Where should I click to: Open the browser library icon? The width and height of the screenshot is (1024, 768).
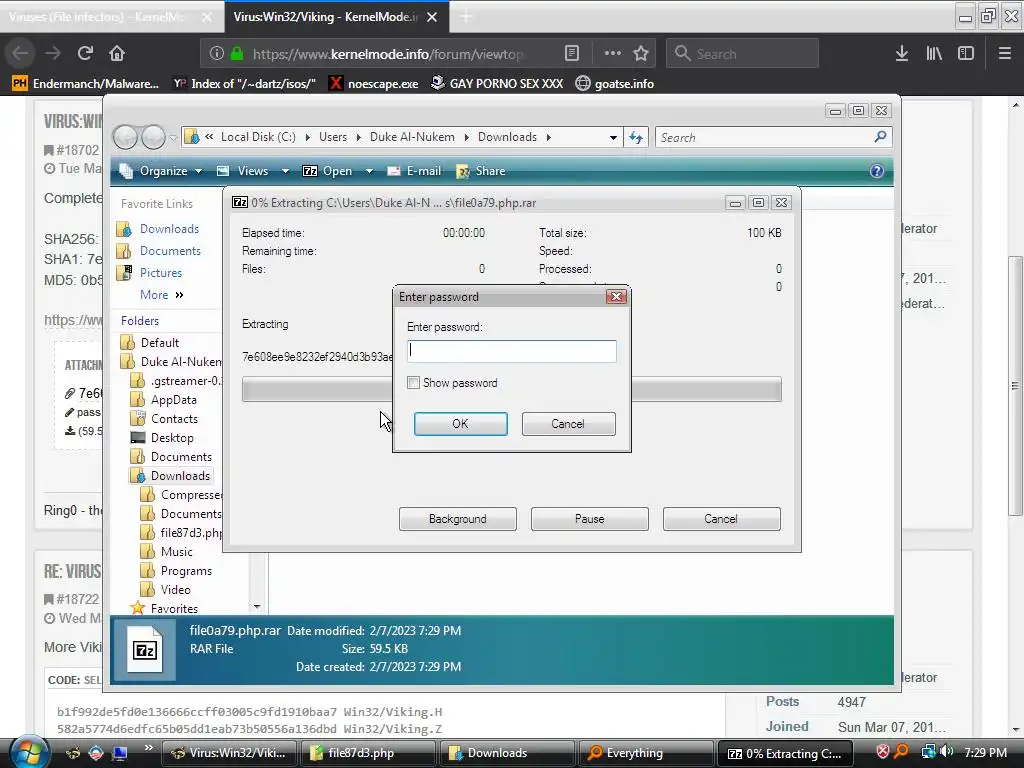pyautogui.click(x=934, y=54)
